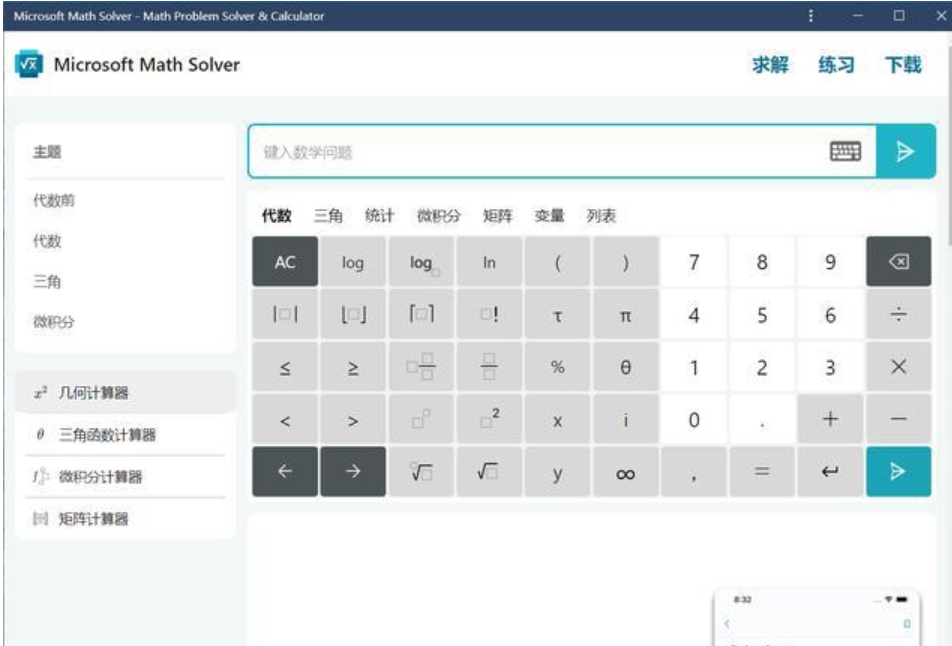
Task: Click the plain log key
Action: point(353,262)
